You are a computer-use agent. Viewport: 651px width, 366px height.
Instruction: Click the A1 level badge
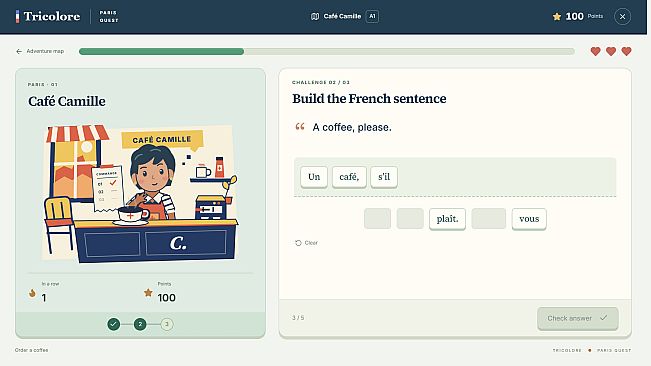372,16
